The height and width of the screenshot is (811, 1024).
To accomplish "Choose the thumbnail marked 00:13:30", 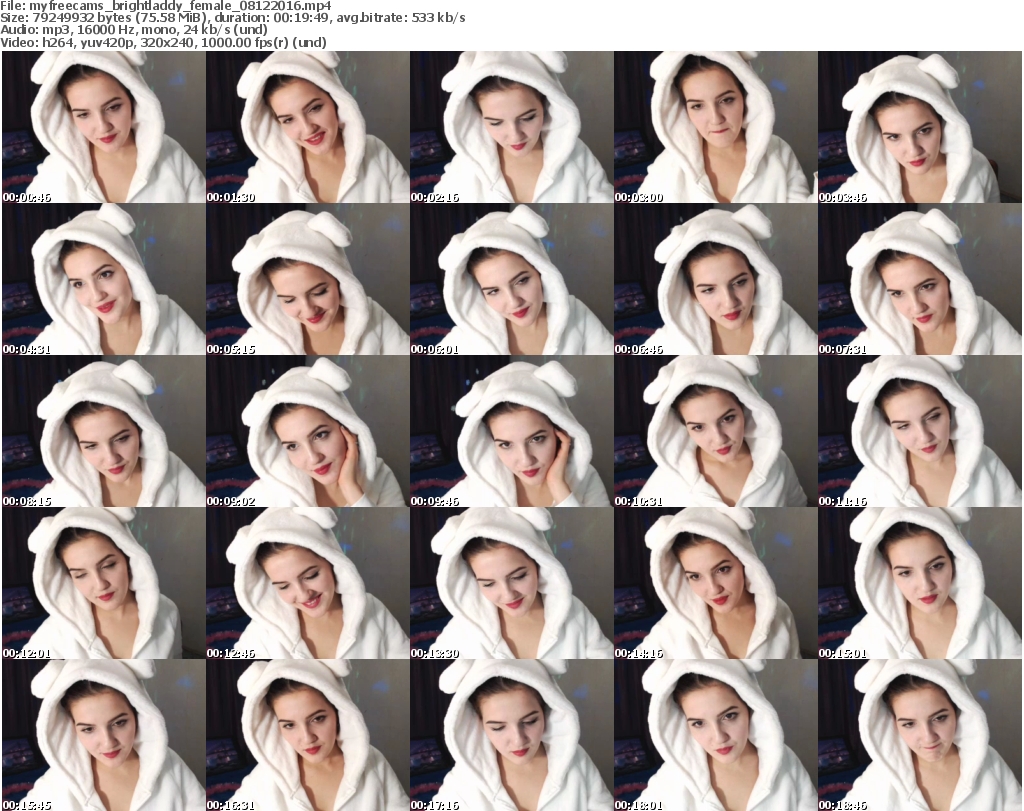I will (x=511, y=583).
